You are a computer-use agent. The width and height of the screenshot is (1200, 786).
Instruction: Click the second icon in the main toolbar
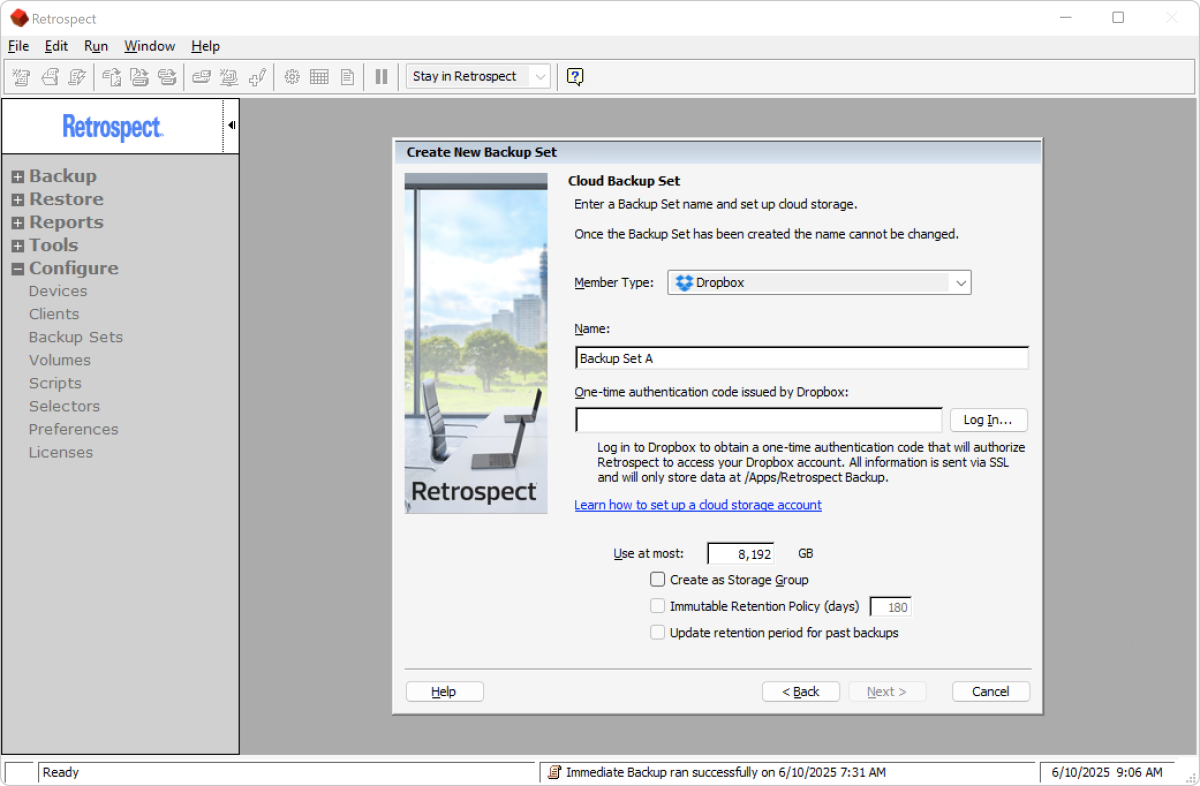[49, 76]
